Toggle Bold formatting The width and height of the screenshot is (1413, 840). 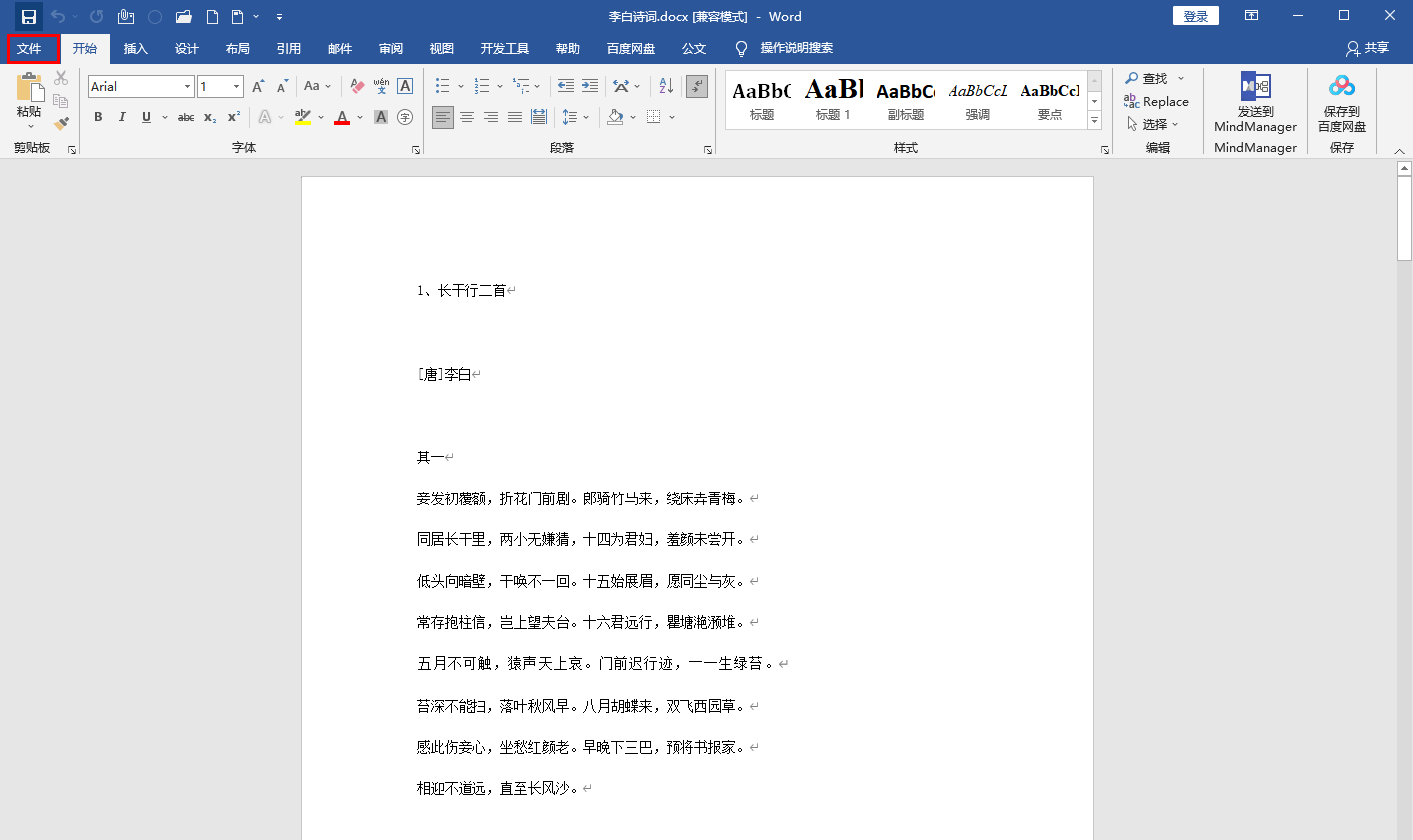coord(98,117)
